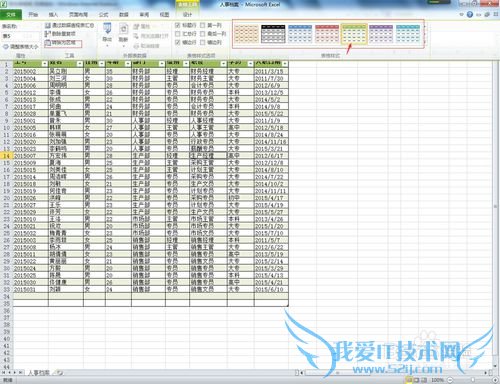500x384 pixels.
Task: Switch to the Data (数据) tab
Action: (124, 14)
